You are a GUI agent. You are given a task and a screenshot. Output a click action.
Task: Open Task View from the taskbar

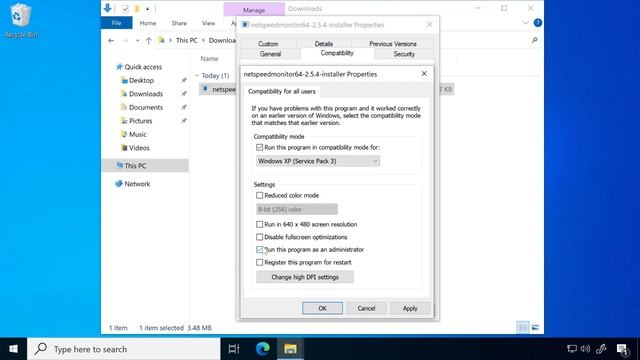pos(234,349)
